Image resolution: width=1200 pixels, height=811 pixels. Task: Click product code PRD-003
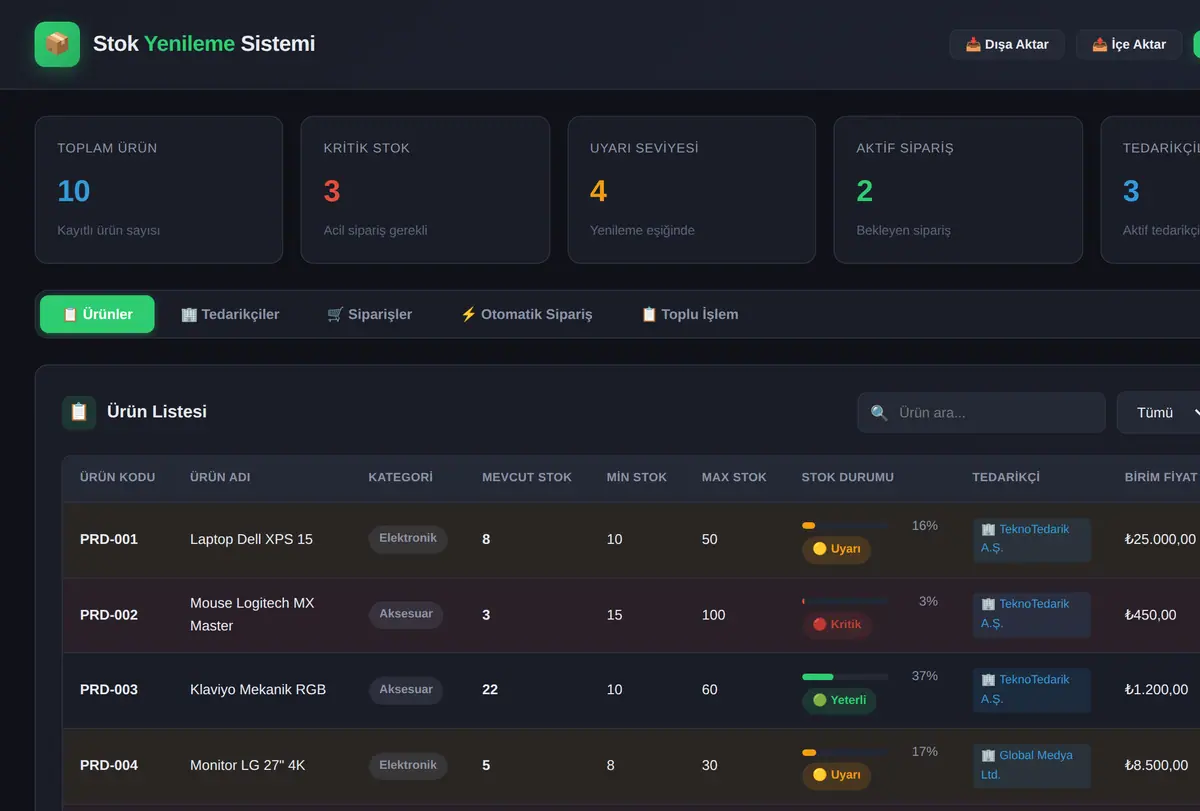tap(109, 690)
